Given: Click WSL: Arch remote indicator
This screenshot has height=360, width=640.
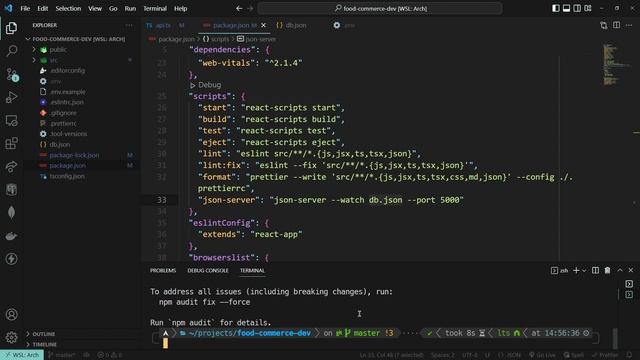Looking at the screenshot, I should tap(22, 355).
